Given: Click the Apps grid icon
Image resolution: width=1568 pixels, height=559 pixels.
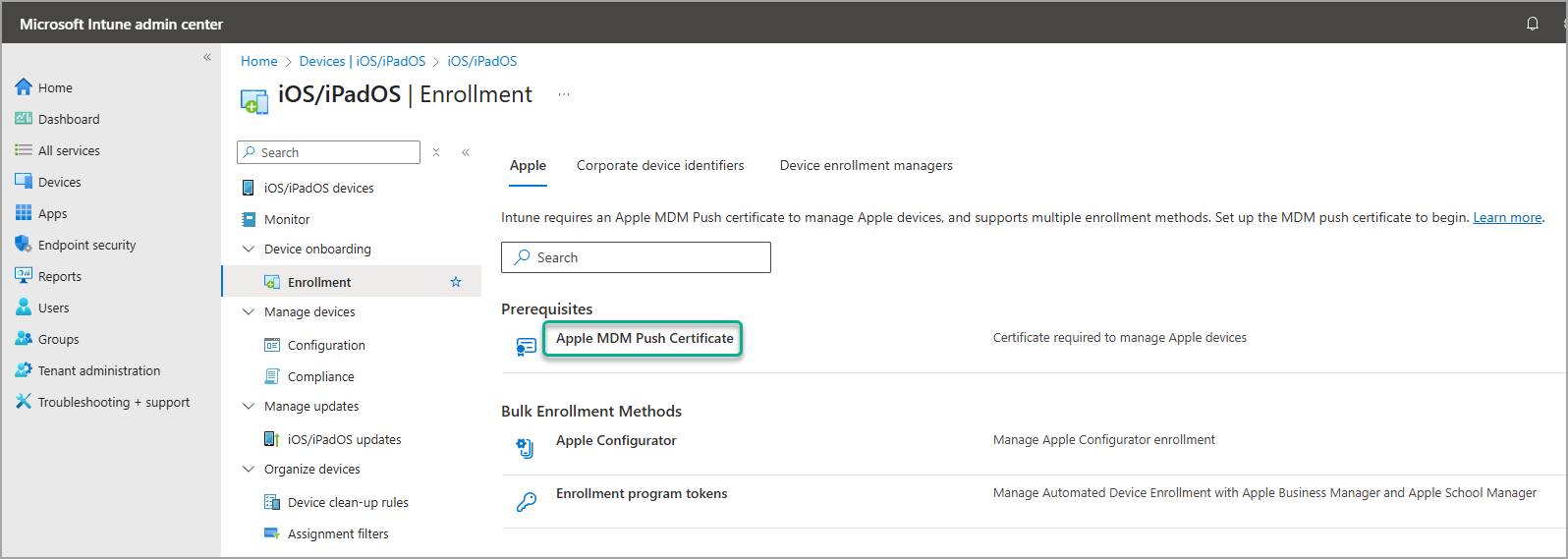Looking at the screenshot, I should pos(24,213).
